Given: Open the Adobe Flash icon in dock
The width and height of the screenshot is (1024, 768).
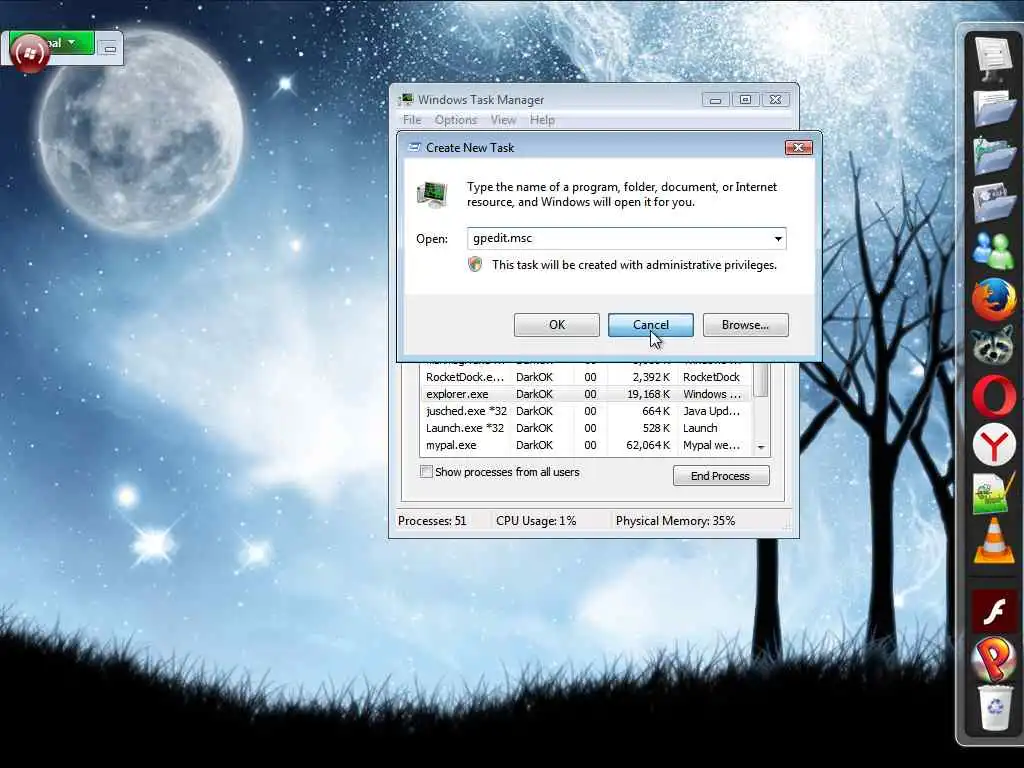Looking at the screenshot, I should tap(993, 612).
